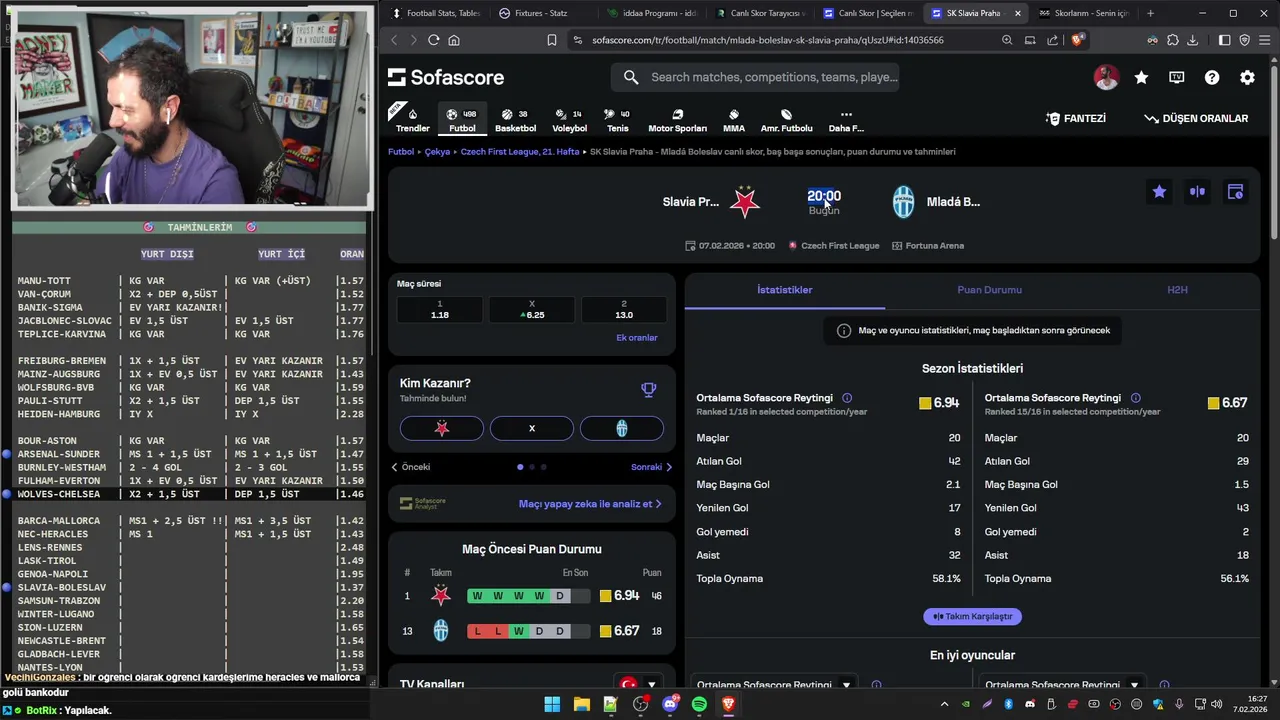Go to the Sonraki card
The width and height of the screenshot is (1280, 720).
pos(651,467)
